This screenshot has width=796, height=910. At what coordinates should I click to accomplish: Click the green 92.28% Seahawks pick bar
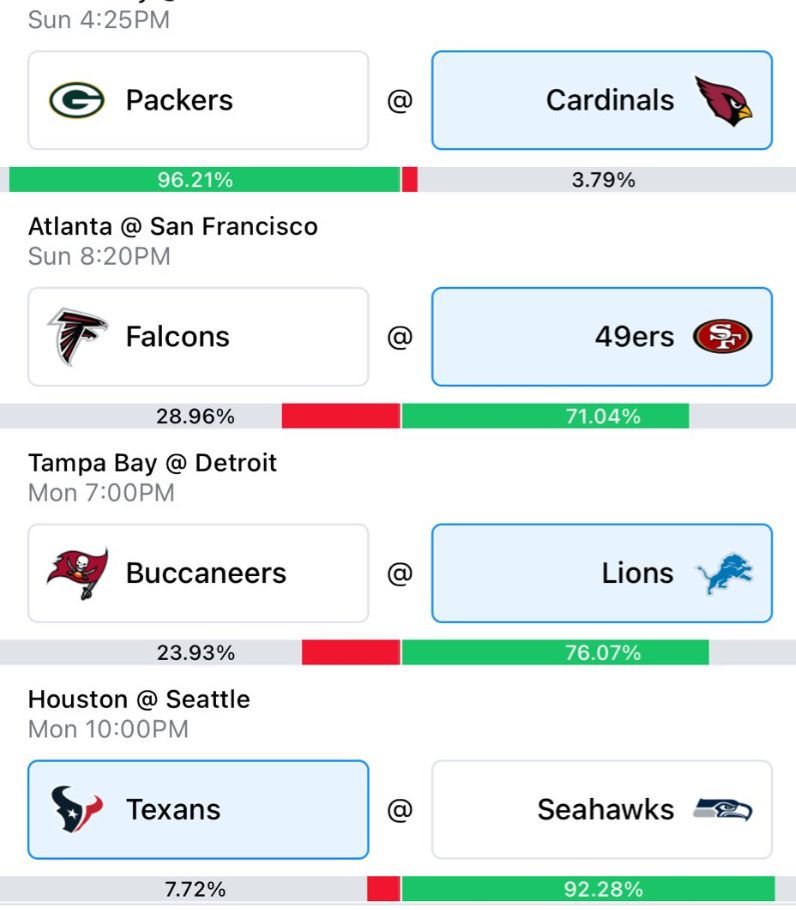click(x=588, y=889)
